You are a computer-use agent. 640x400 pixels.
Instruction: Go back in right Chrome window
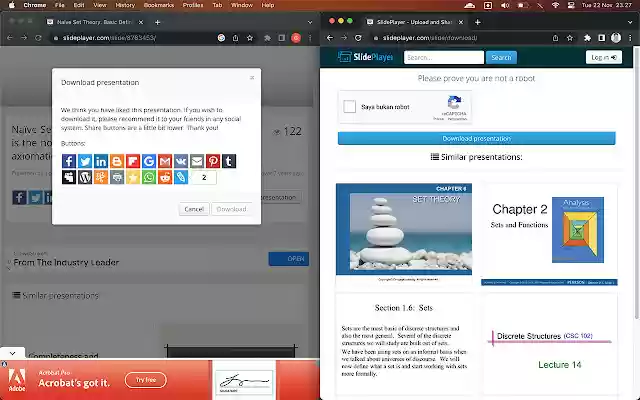[x=330, y=38]
